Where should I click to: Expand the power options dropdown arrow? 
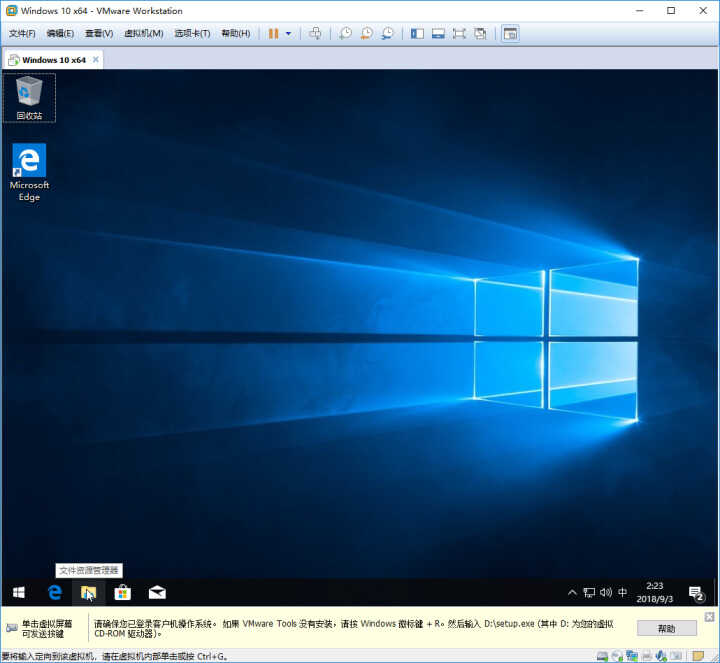(x=288, y=34)
